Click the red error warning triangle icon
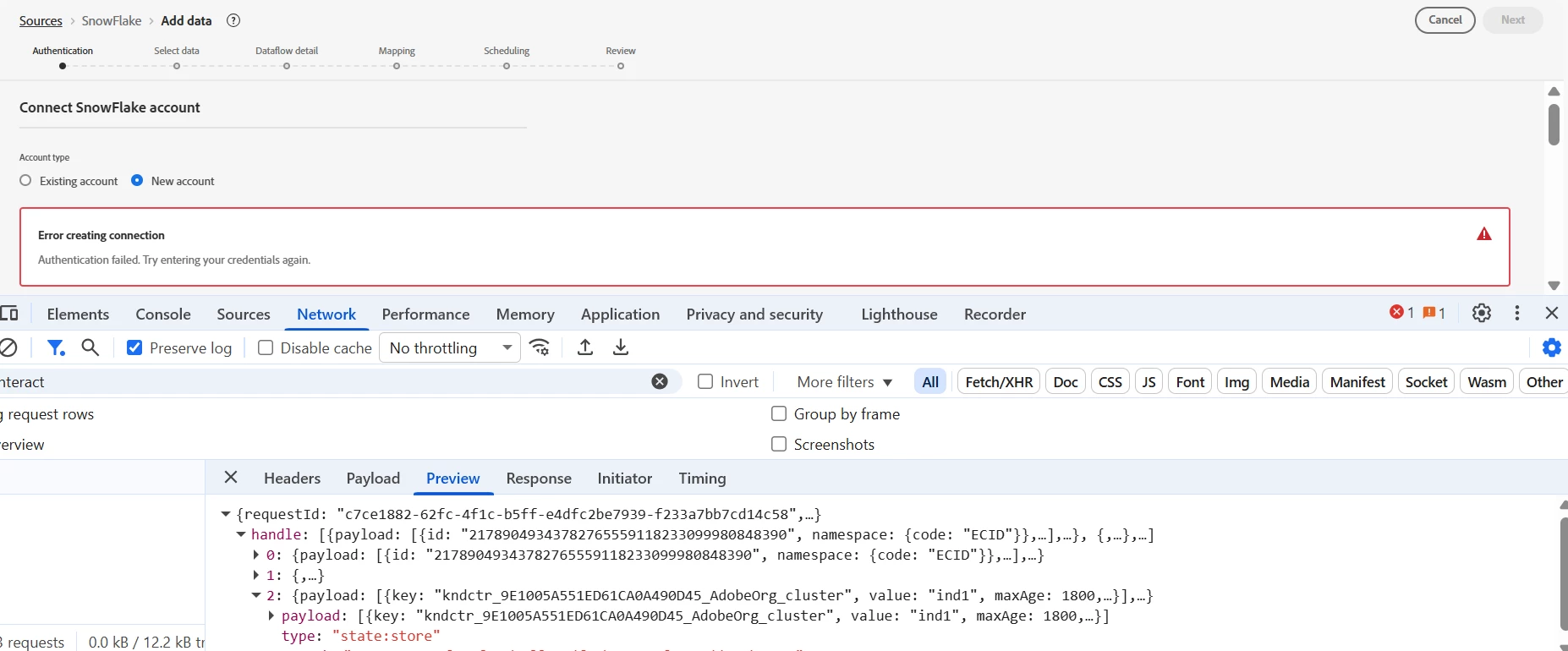 point(1484,234)
